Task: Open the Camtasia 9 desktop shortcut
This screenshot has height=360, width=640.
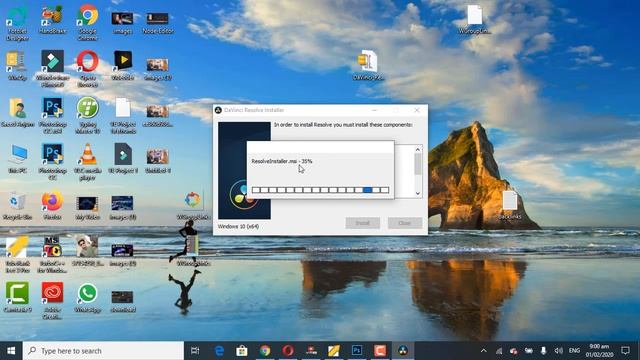Action: coord(17,297)
